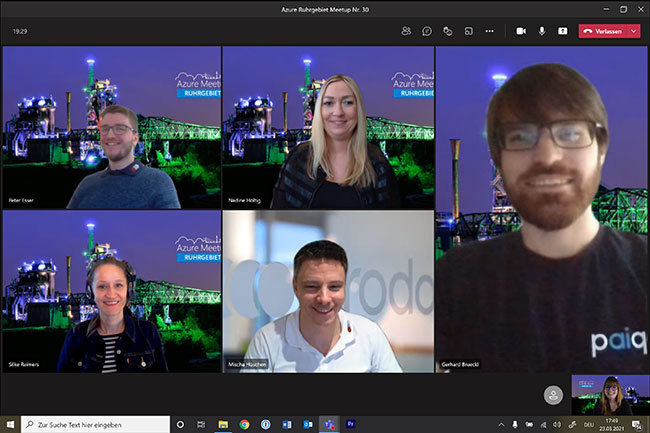
Task: Click the Silke Reimers name label
Action: (24, 364)
